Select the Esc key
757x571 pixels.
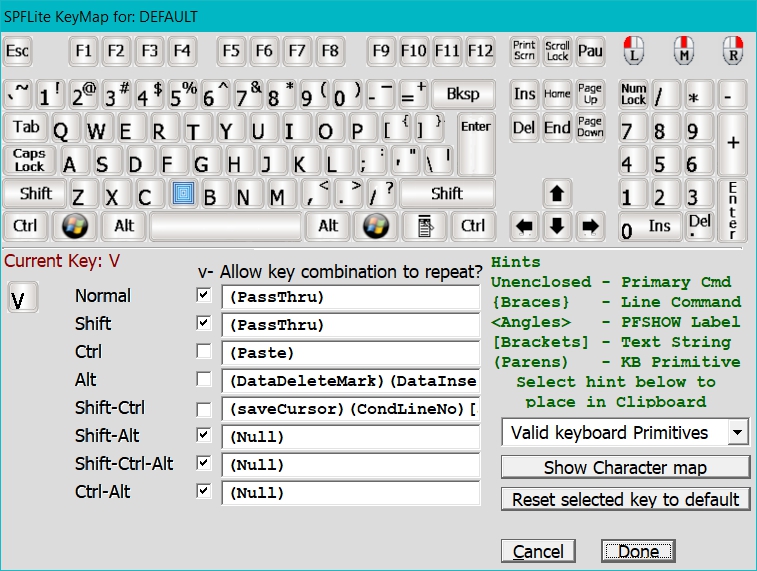coord(18,51)
